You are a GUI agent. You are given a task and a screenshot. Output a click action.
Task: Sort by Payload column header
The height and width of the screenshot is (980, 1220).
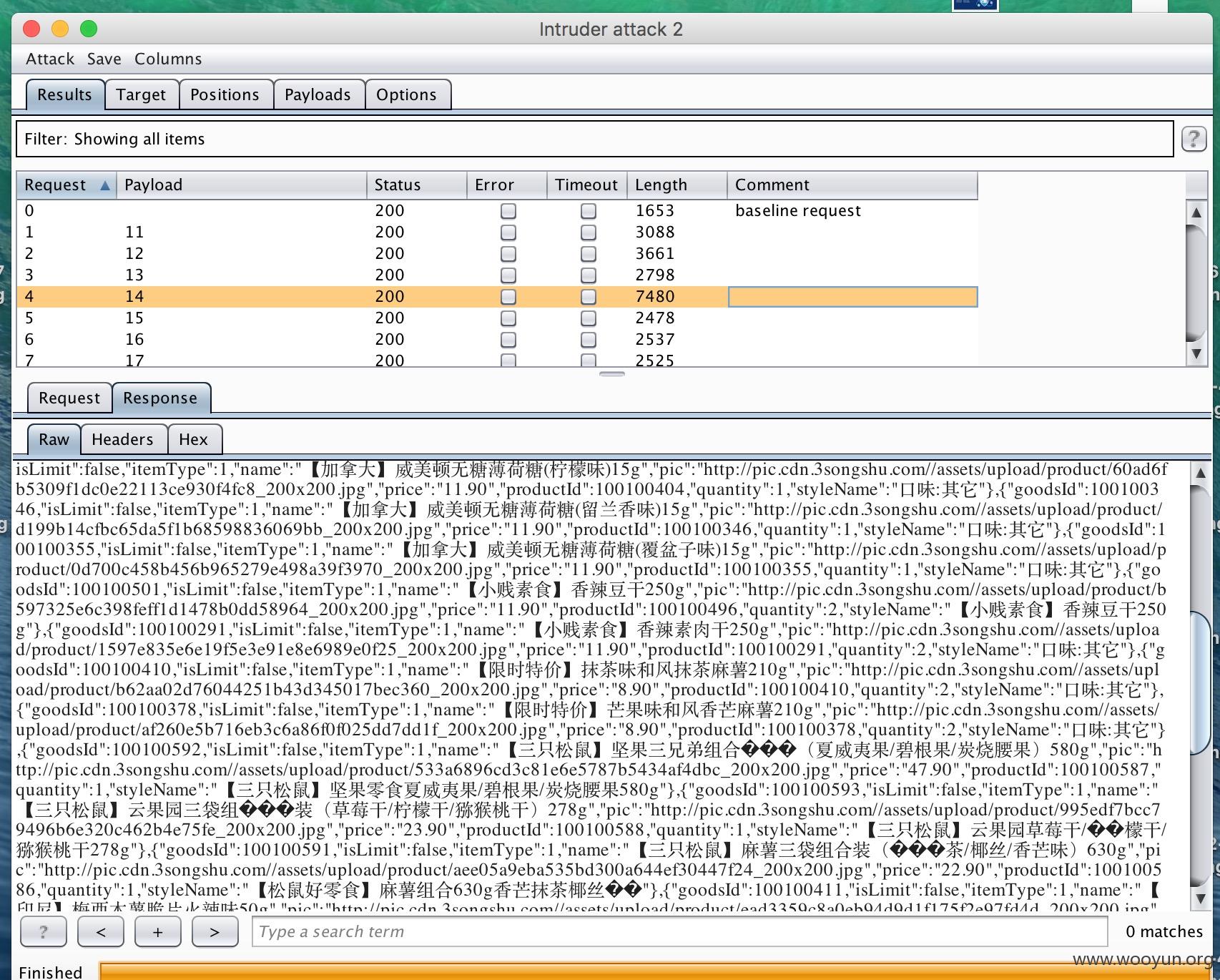coord(242,185)
